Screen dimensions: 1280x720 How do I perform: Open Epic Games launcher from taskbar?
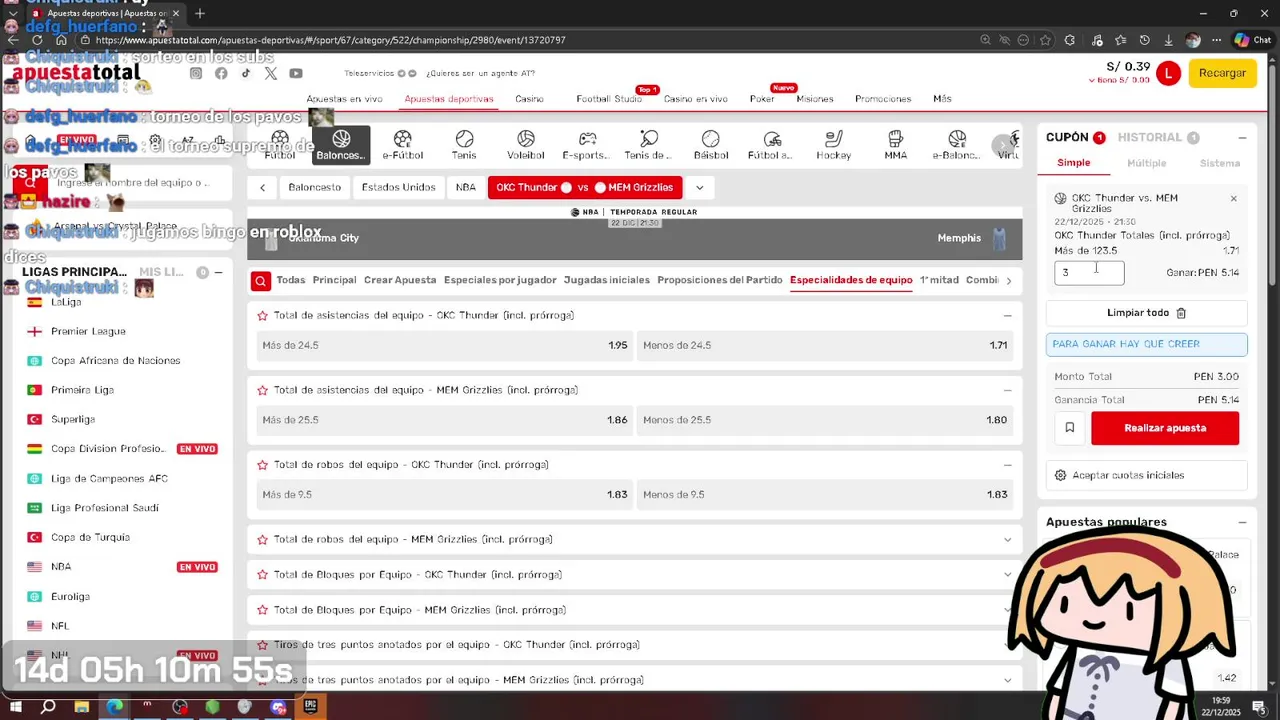click(x=311, y=707)
